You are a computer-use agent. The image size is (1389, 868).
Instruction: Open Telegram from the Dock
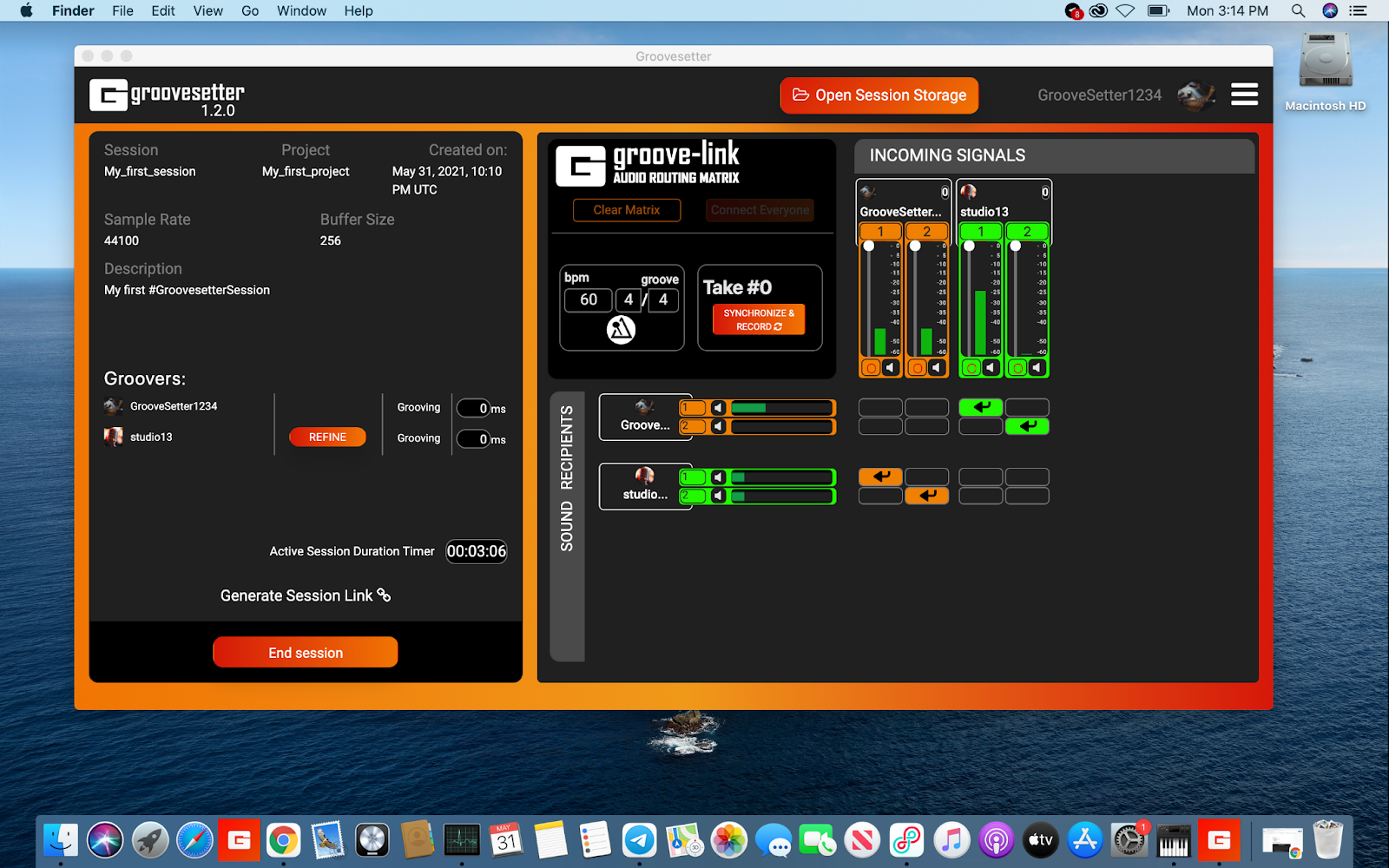click(640, 840)
